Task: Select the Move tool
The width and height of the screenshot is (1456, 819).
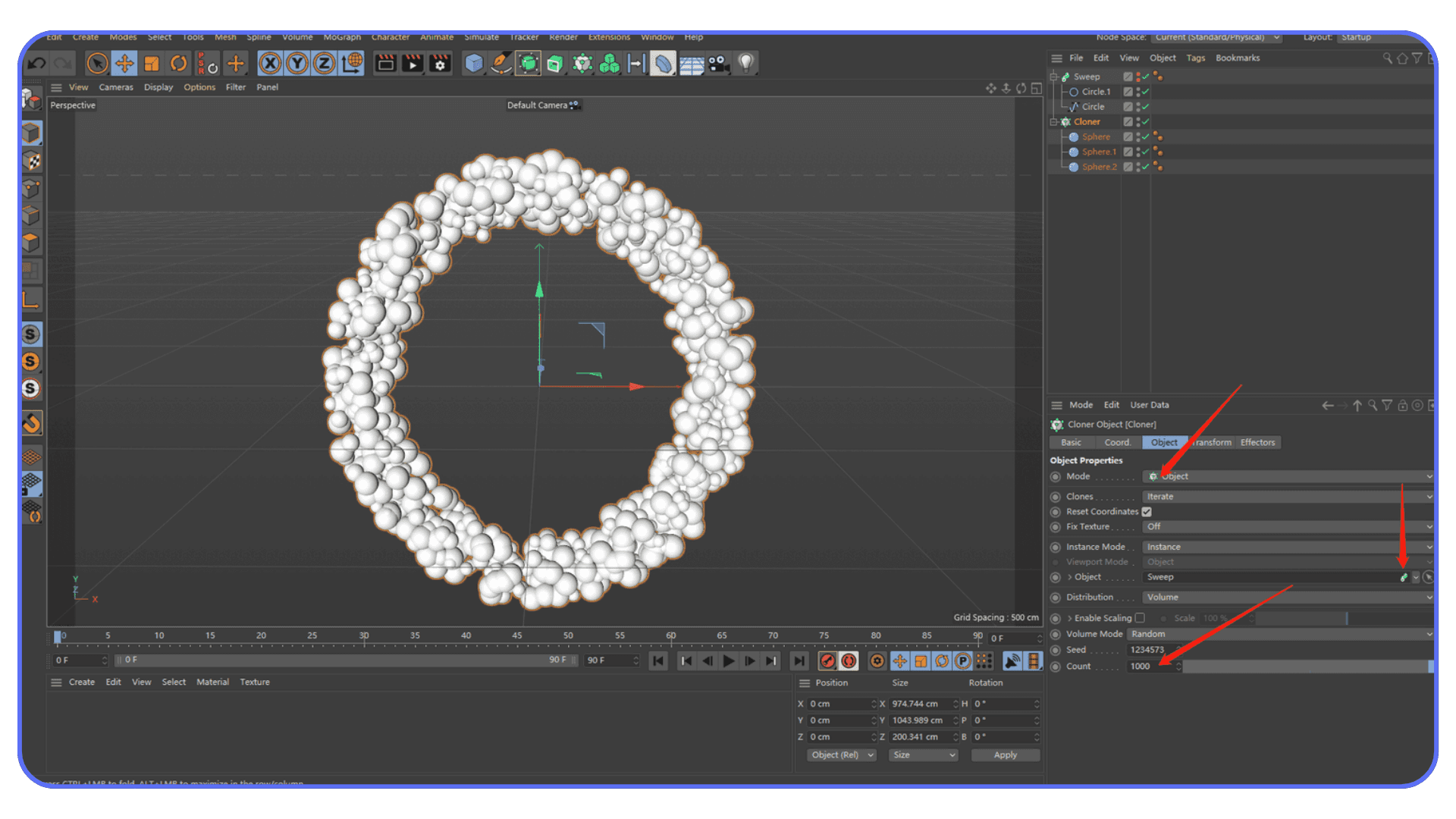Action: coord(124,63)
